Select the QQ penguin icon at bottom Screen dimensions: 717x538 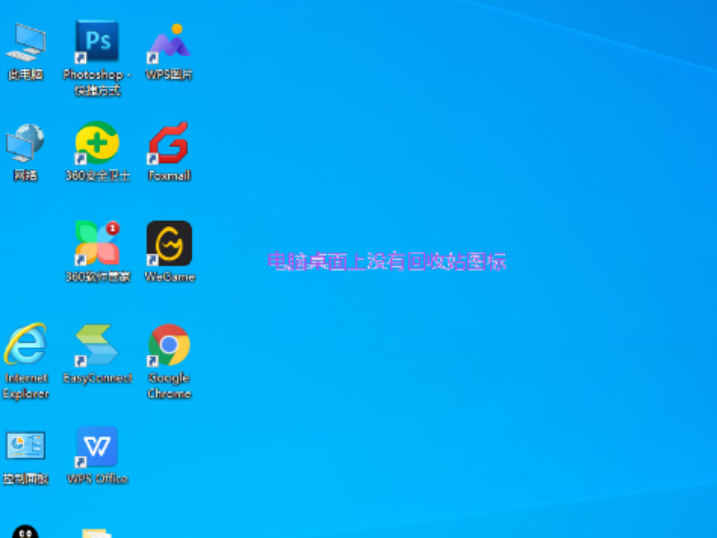click(x=25, y=532)
